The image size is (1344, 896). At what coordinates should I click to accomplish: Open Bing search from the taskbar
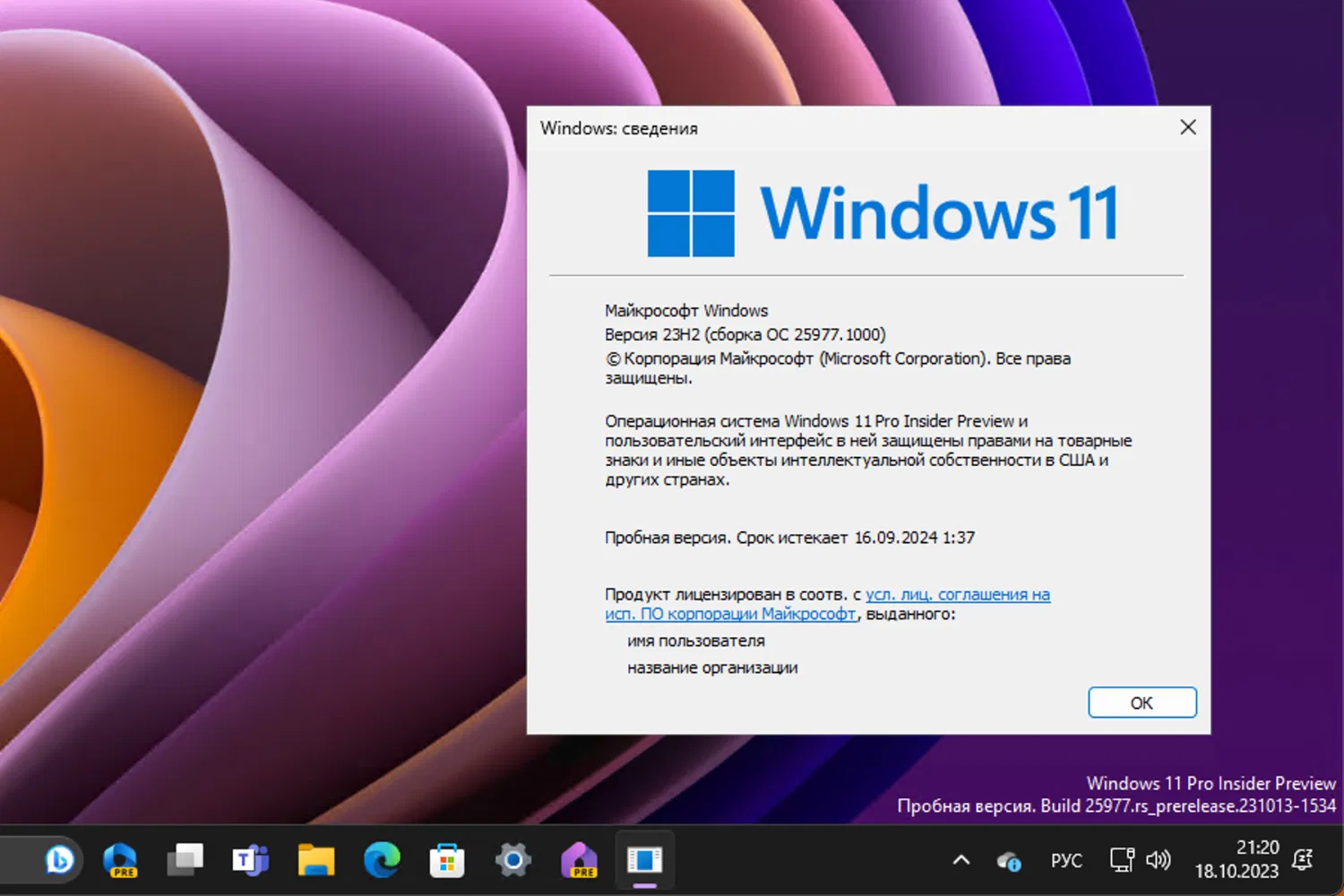58,860
